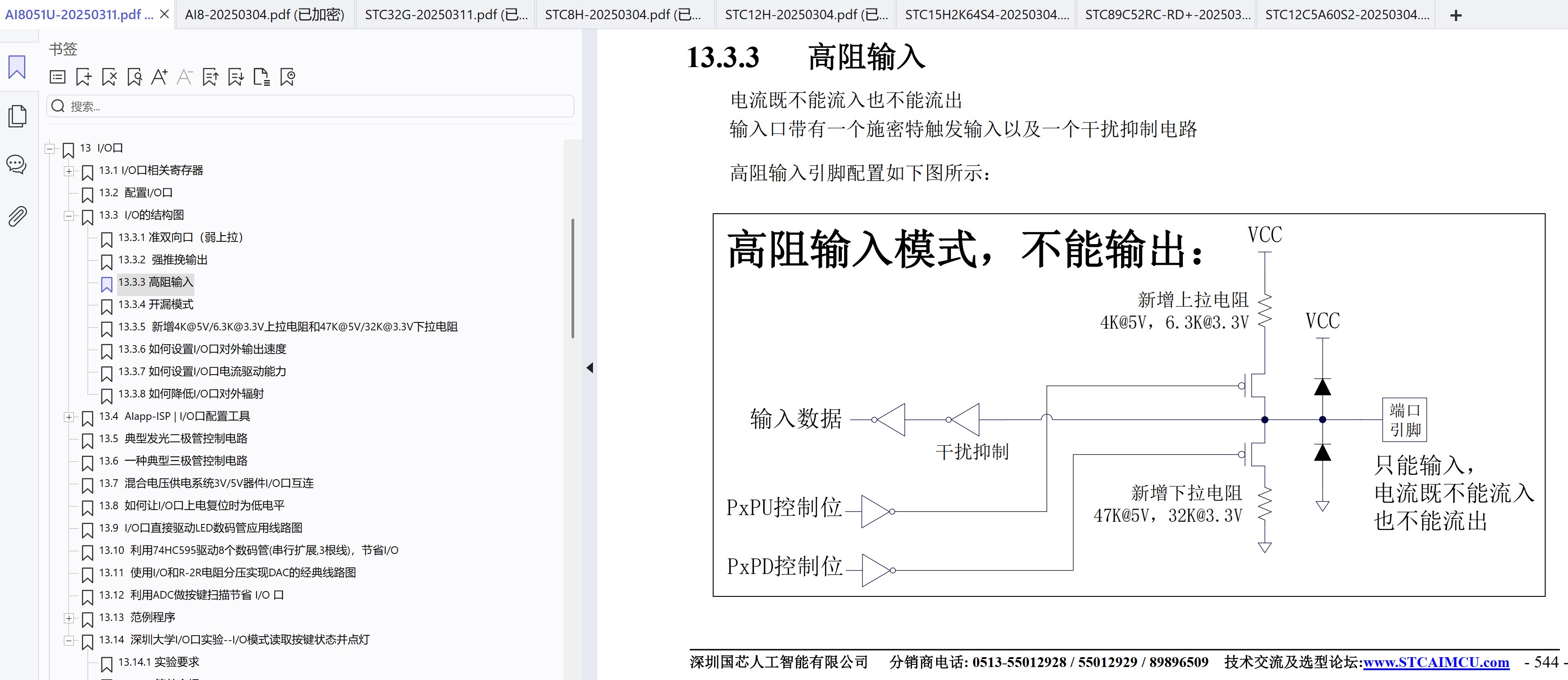Screen dimensions: 1568x680
Task: Click bookmark icon beside 13.3.3 高阻输入
Action: [x=106, y=284]
